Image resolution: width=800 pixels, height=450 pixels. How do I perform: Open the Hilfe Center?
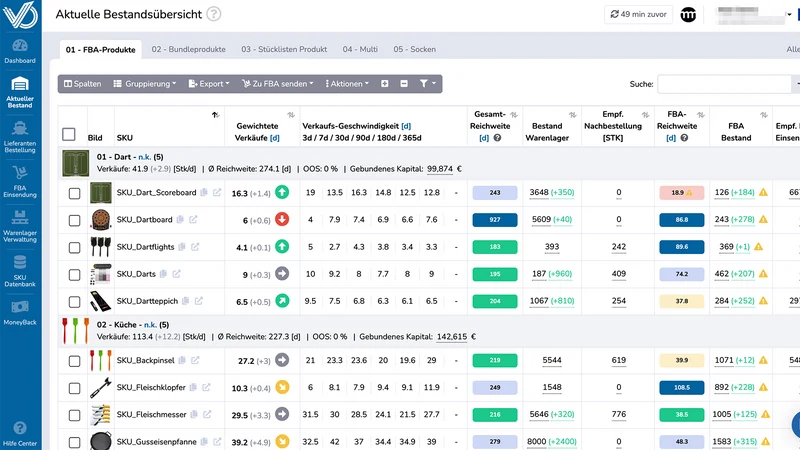(x=20, y=434)
